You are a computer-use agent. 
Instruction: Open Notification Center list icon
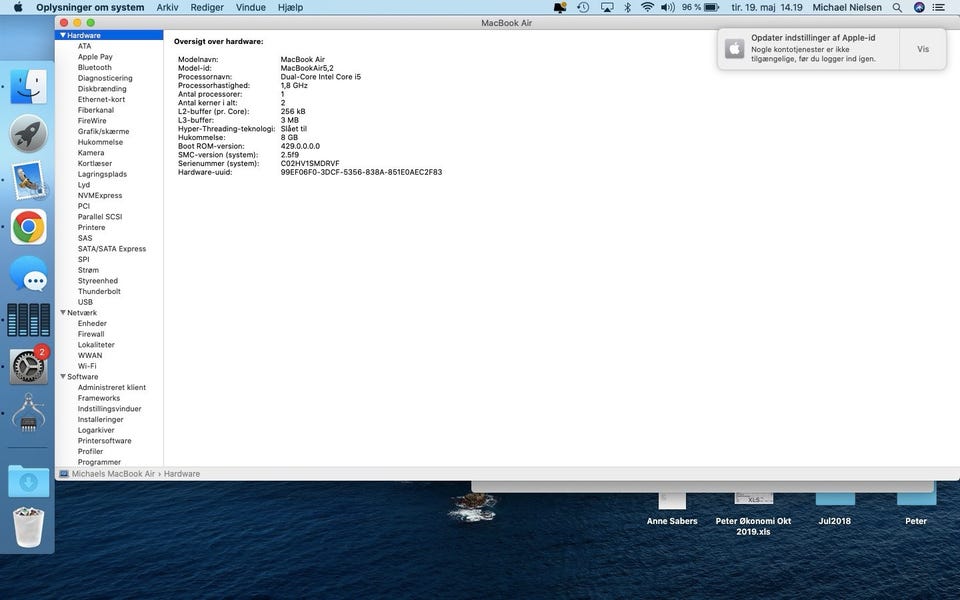(938, 7)
